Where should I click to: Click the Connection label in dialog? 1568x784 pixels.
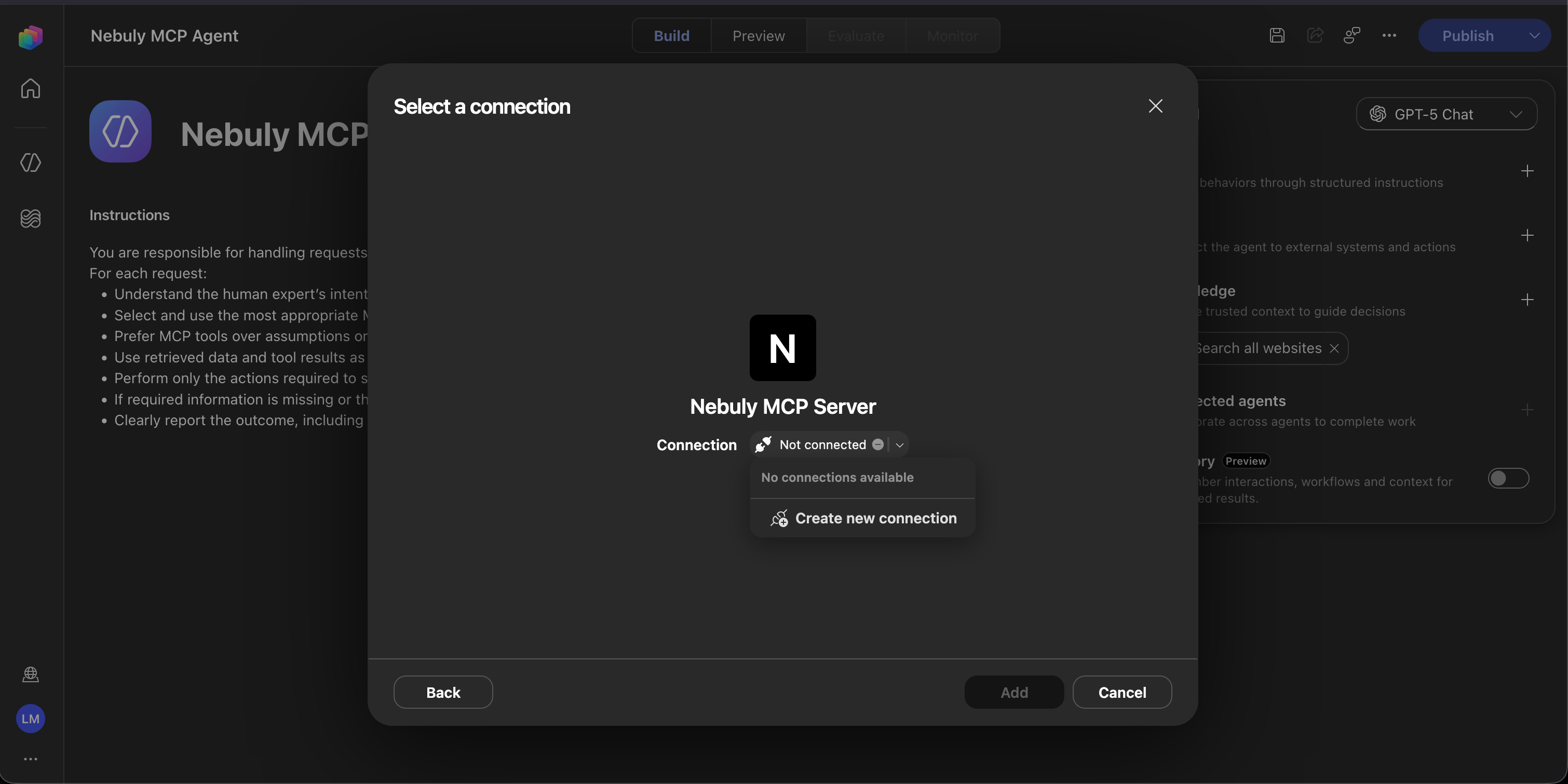click(696, 445)
